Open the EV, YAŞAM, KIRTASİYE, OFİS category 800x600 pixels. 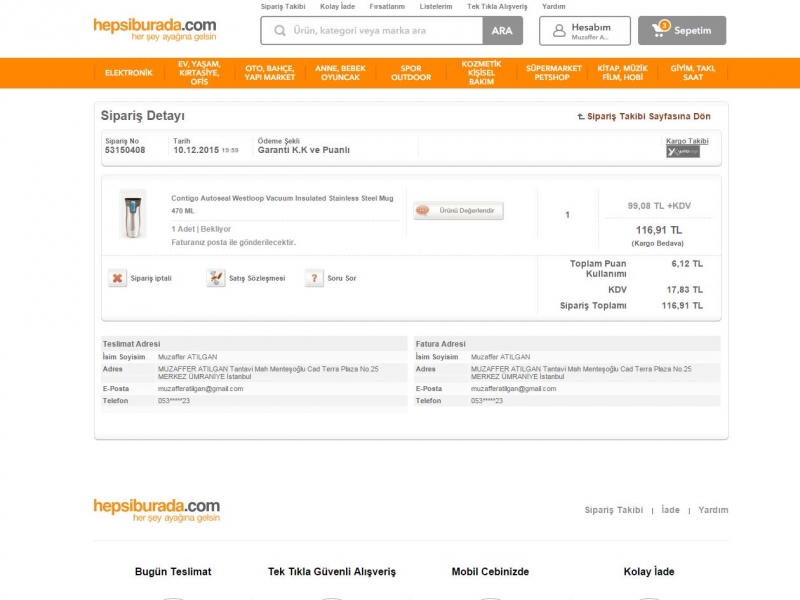point(199,73)
